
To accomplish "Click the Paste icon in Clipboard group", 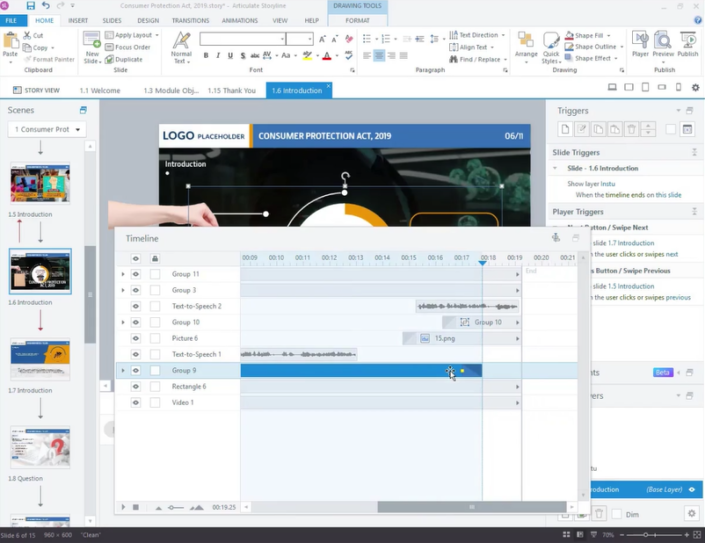I will click(x=11, y=44).
